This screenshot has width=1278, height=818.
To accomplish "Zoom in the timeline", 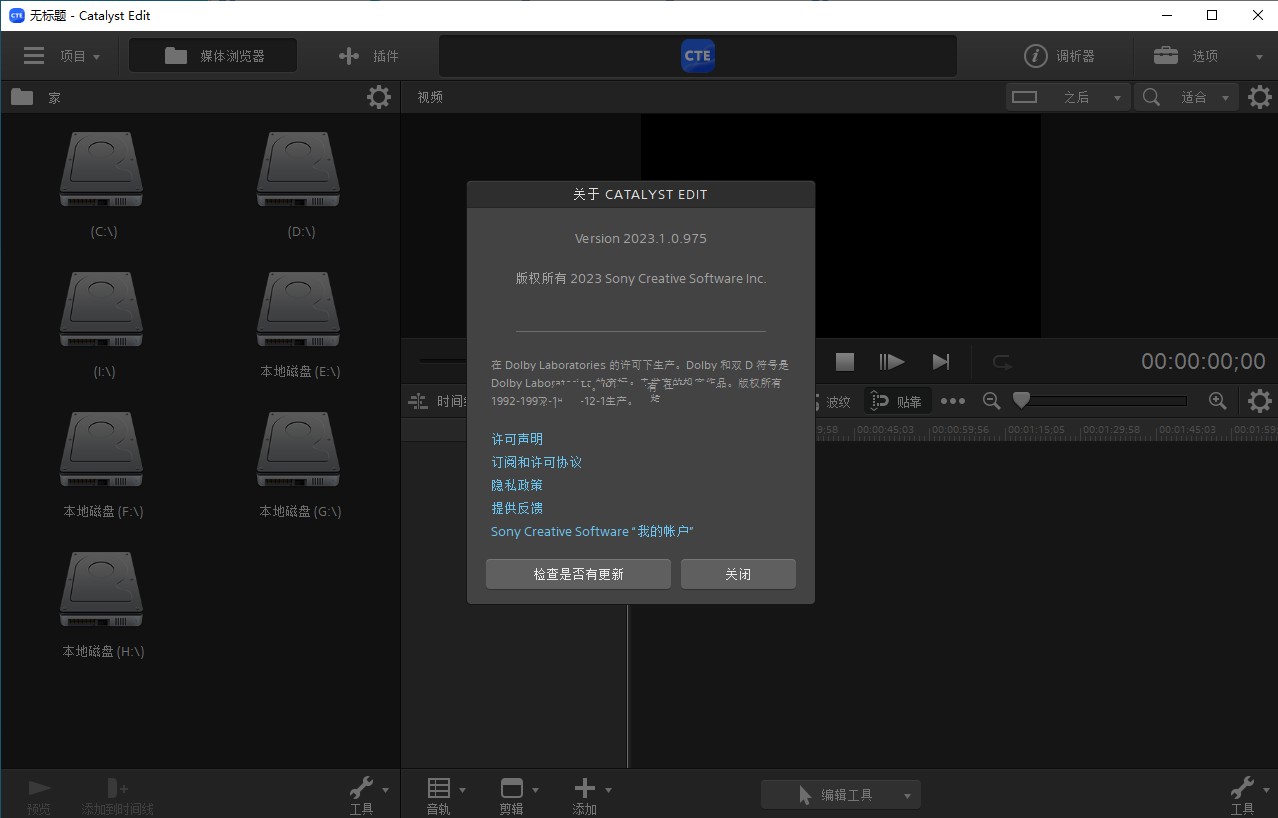I will click(1217, 401).
